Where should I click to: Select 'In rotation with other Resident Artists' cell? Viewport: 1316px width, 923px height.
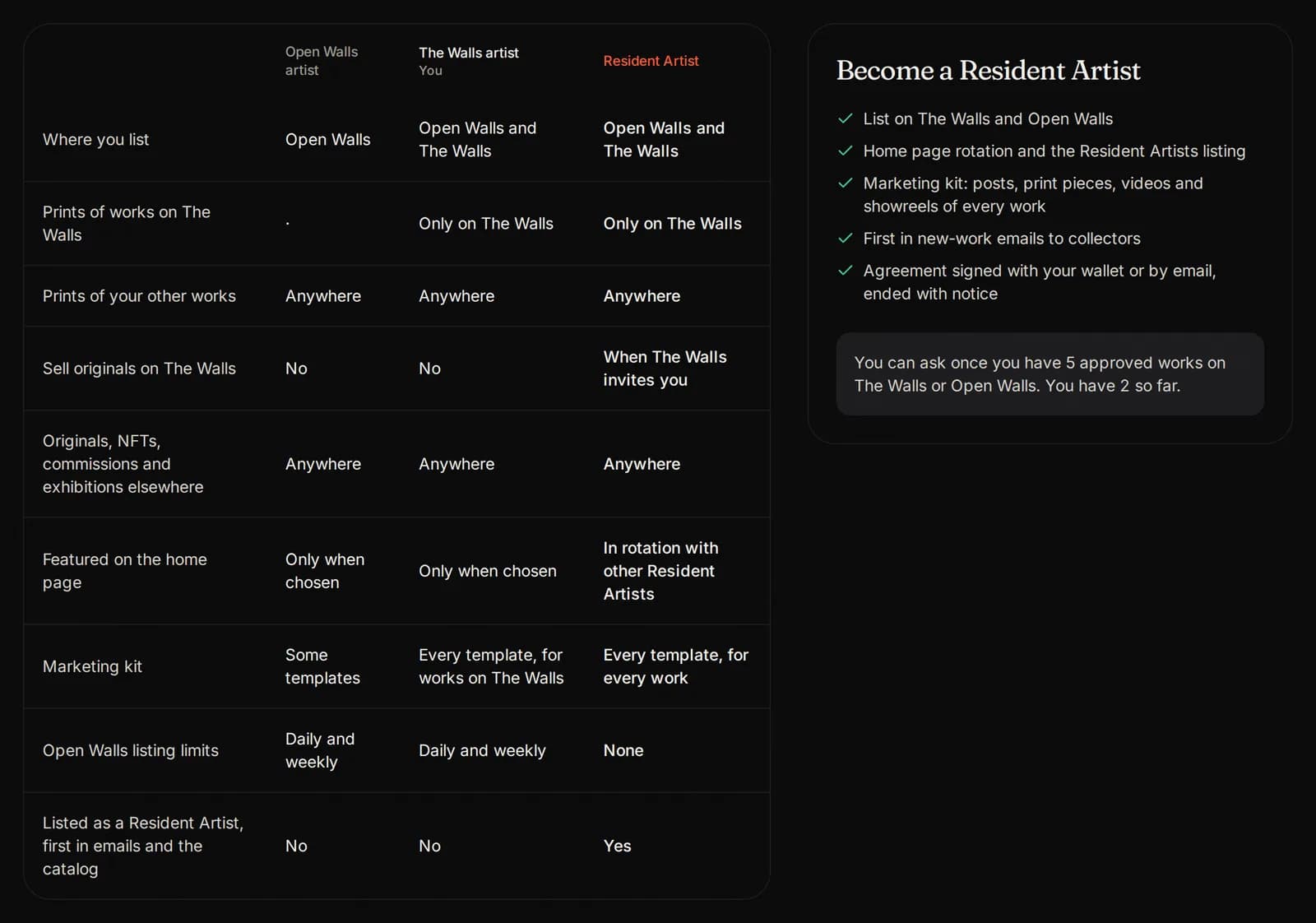(660, 571)
